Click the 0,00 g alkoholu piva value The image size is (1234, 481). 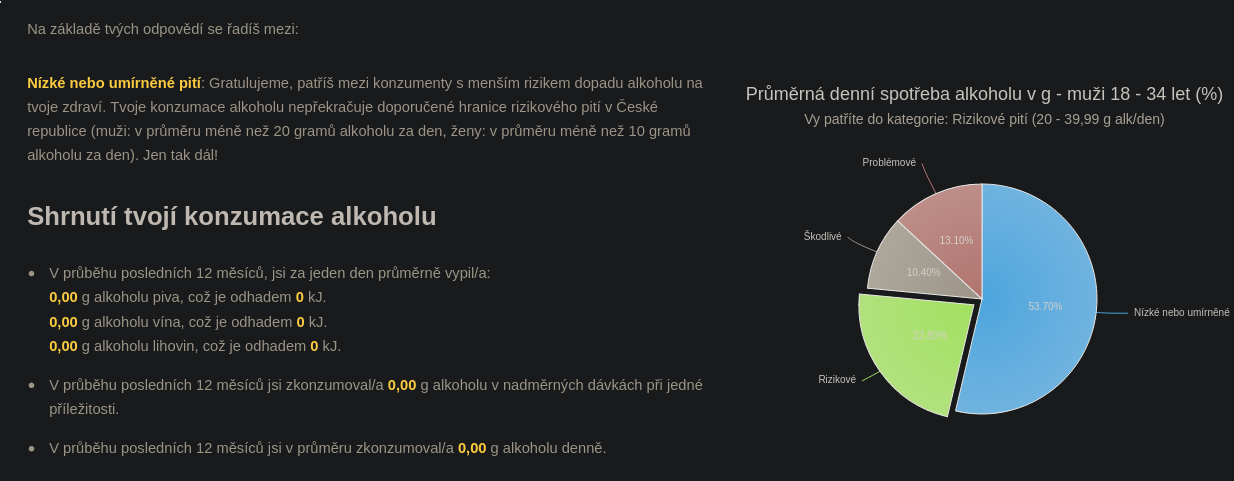coord(63,297)
